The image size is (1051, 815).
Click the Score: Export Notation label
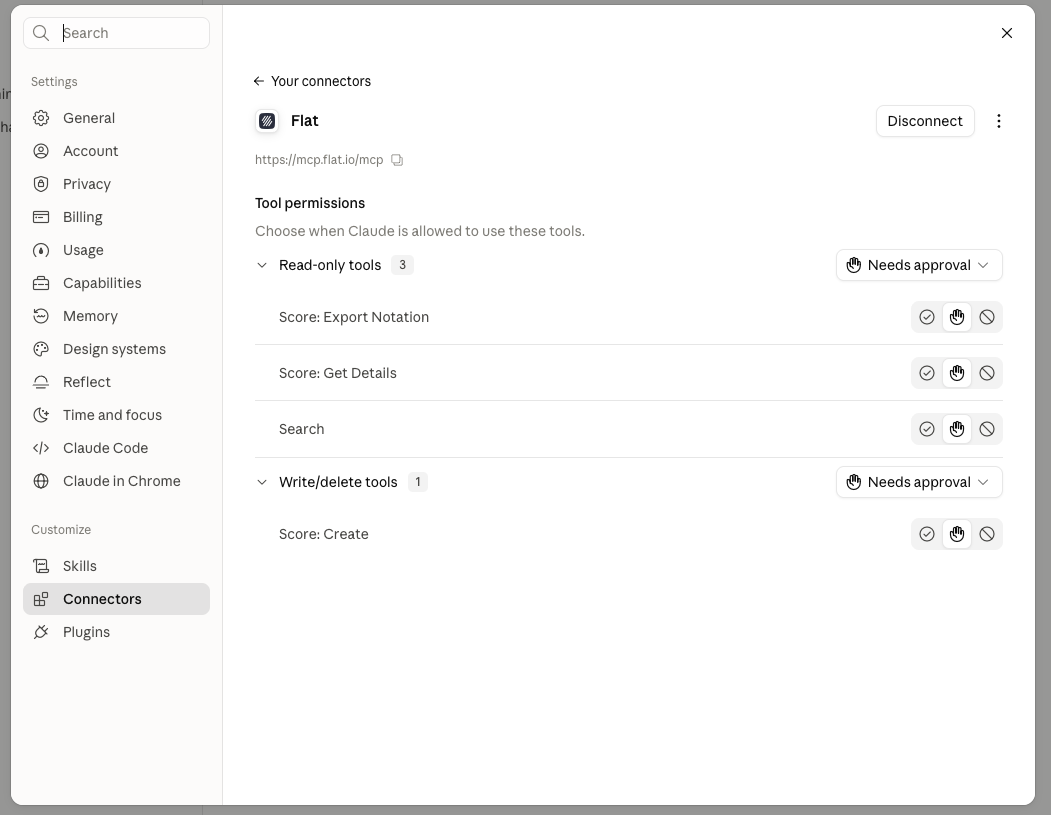[354, 317]
